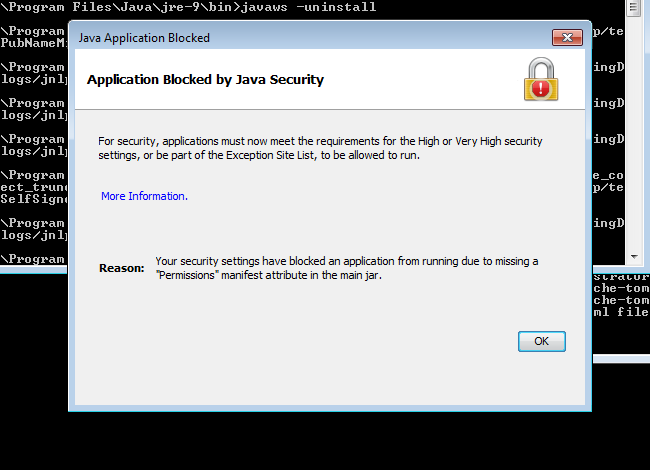This screenshot has width=650, height=470.
Task: Click the strator console text fragment
Action: pos(621,271)
